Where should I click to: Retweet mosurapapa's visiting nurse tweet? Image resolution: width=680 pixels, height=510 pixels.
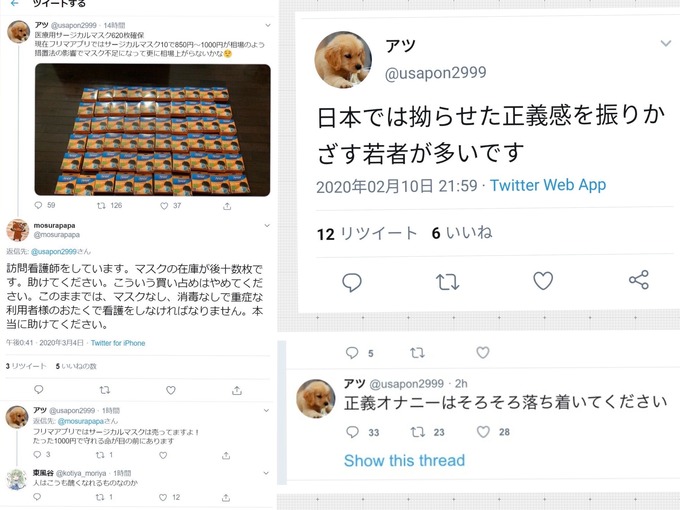click(x=105, y=390)
